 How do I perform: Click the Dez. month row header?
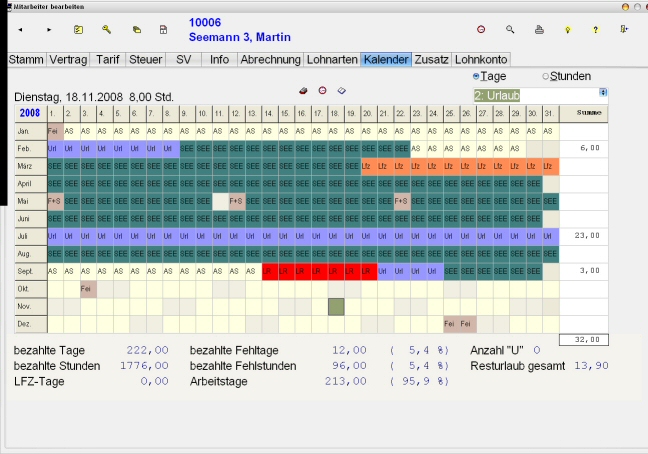point(31,324)
